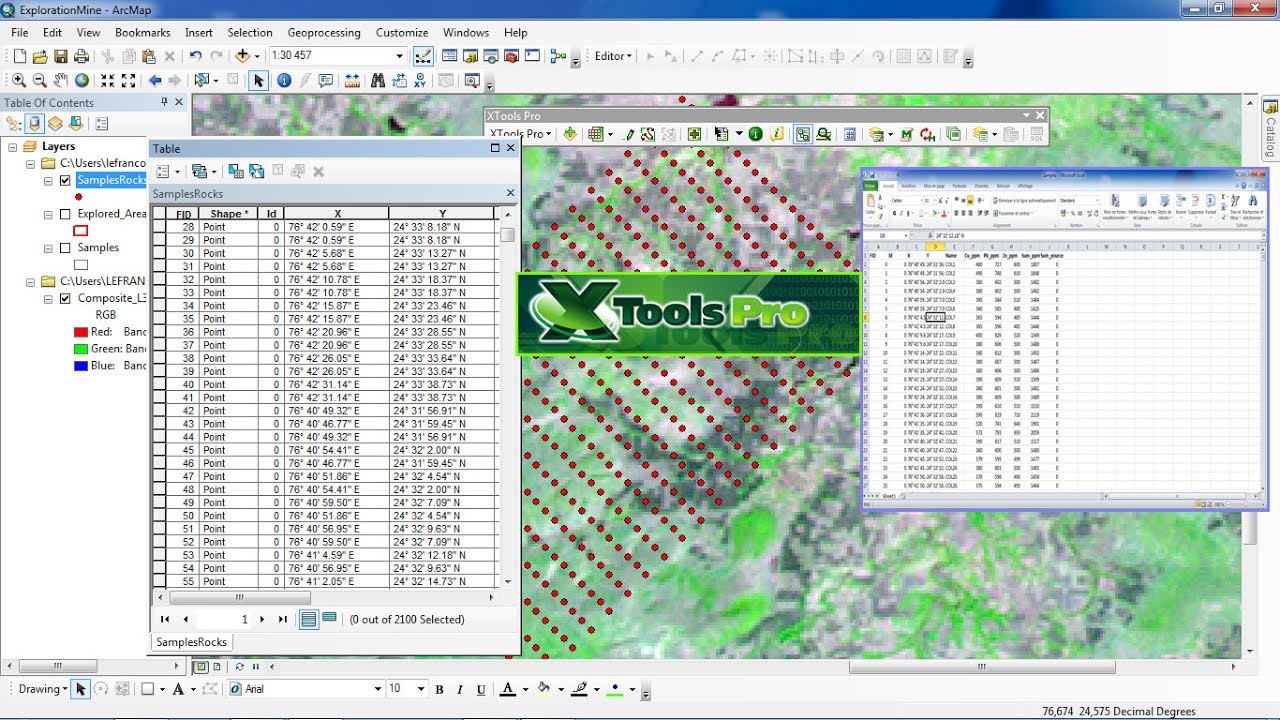Collapse the Composite_L3 layer legend
This screenshot has width=1280, height=720.
point(48,299)
